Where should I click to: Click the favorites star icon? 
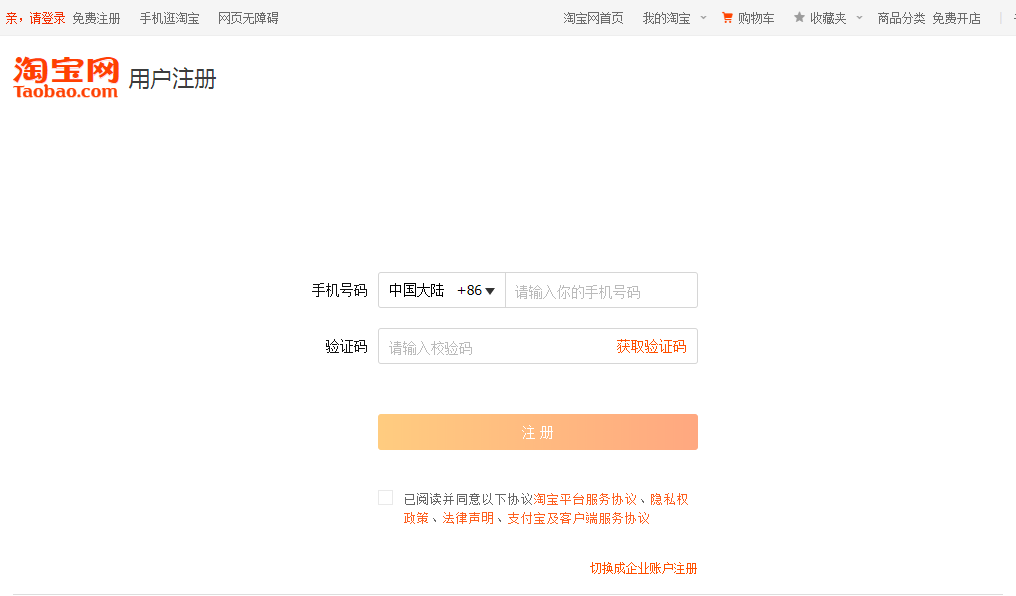[x=799, y=17]
